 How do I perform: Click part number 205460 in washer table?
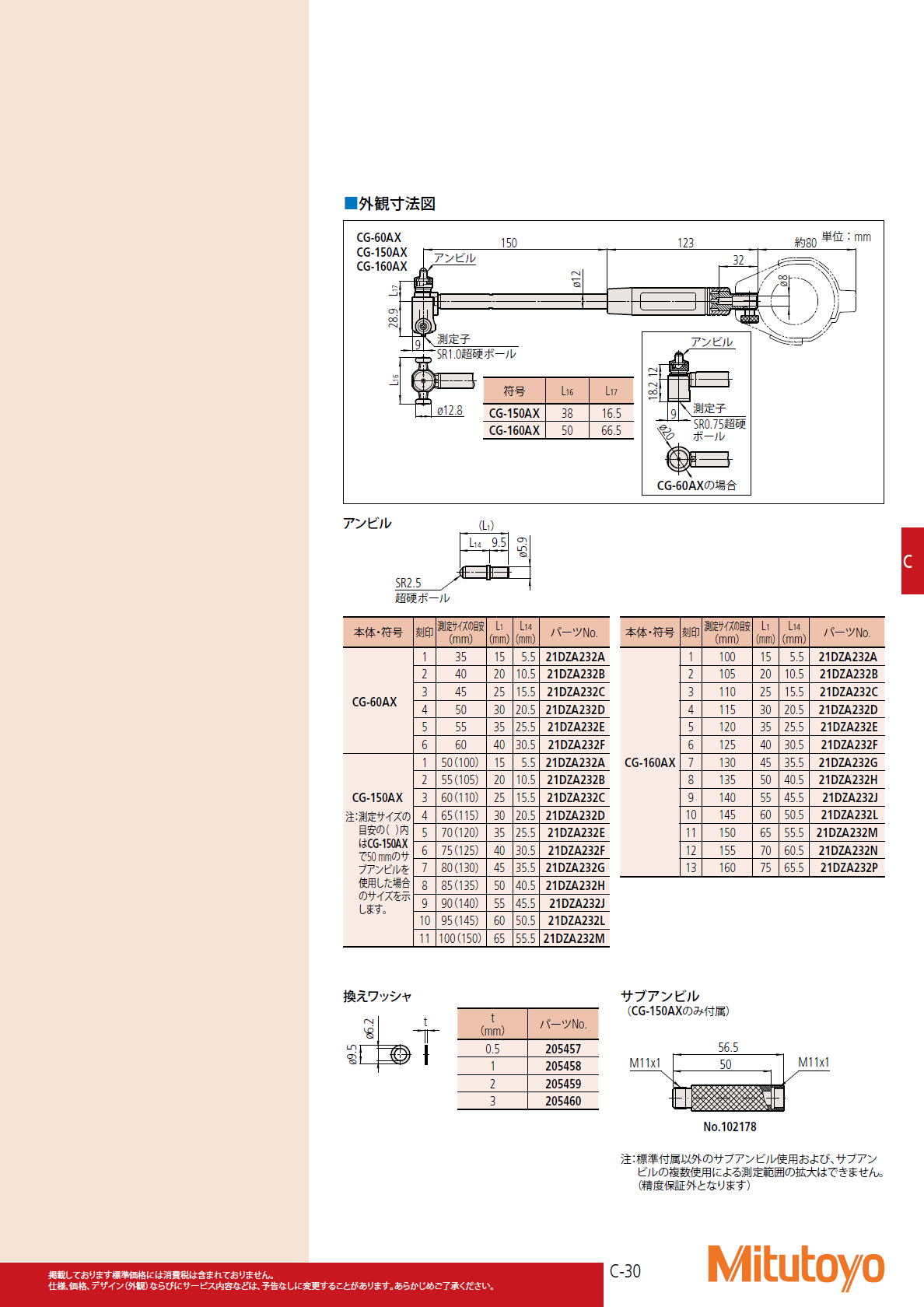pyautogui.click(x=563, y=1101)
